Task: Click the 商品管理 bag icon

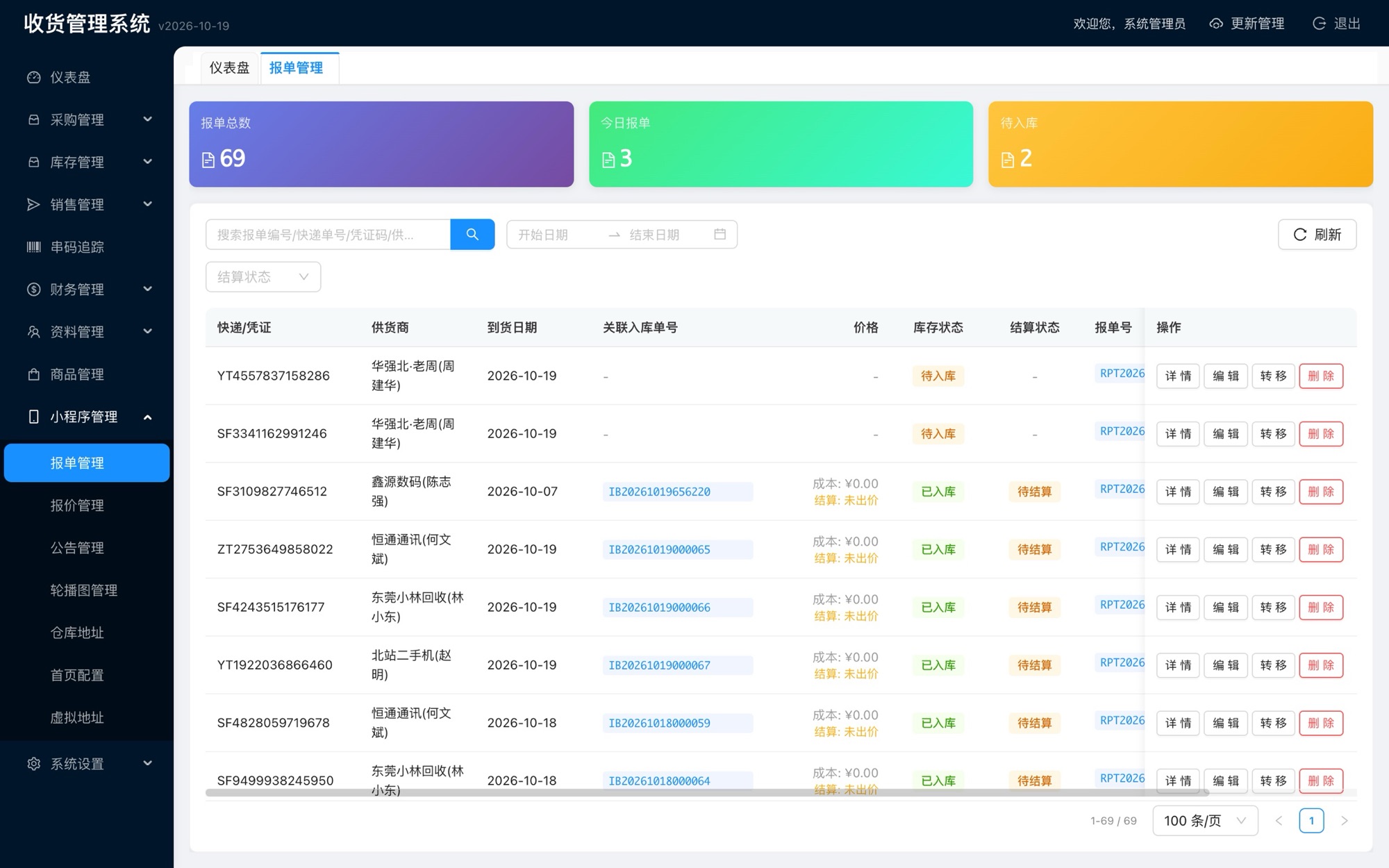Action: click(x=33, y=374)
